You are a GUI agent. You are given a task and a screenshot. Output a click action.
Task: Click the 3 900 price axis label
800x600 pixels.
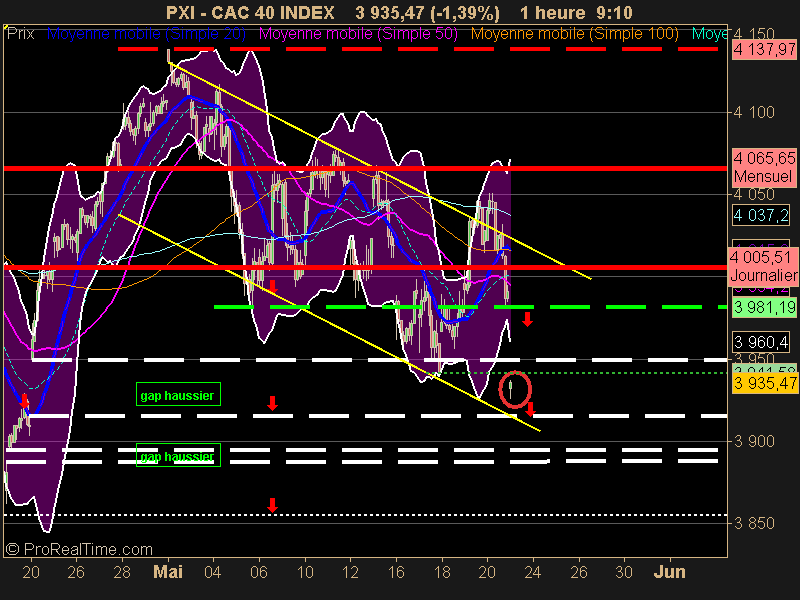tap(754, 441)
